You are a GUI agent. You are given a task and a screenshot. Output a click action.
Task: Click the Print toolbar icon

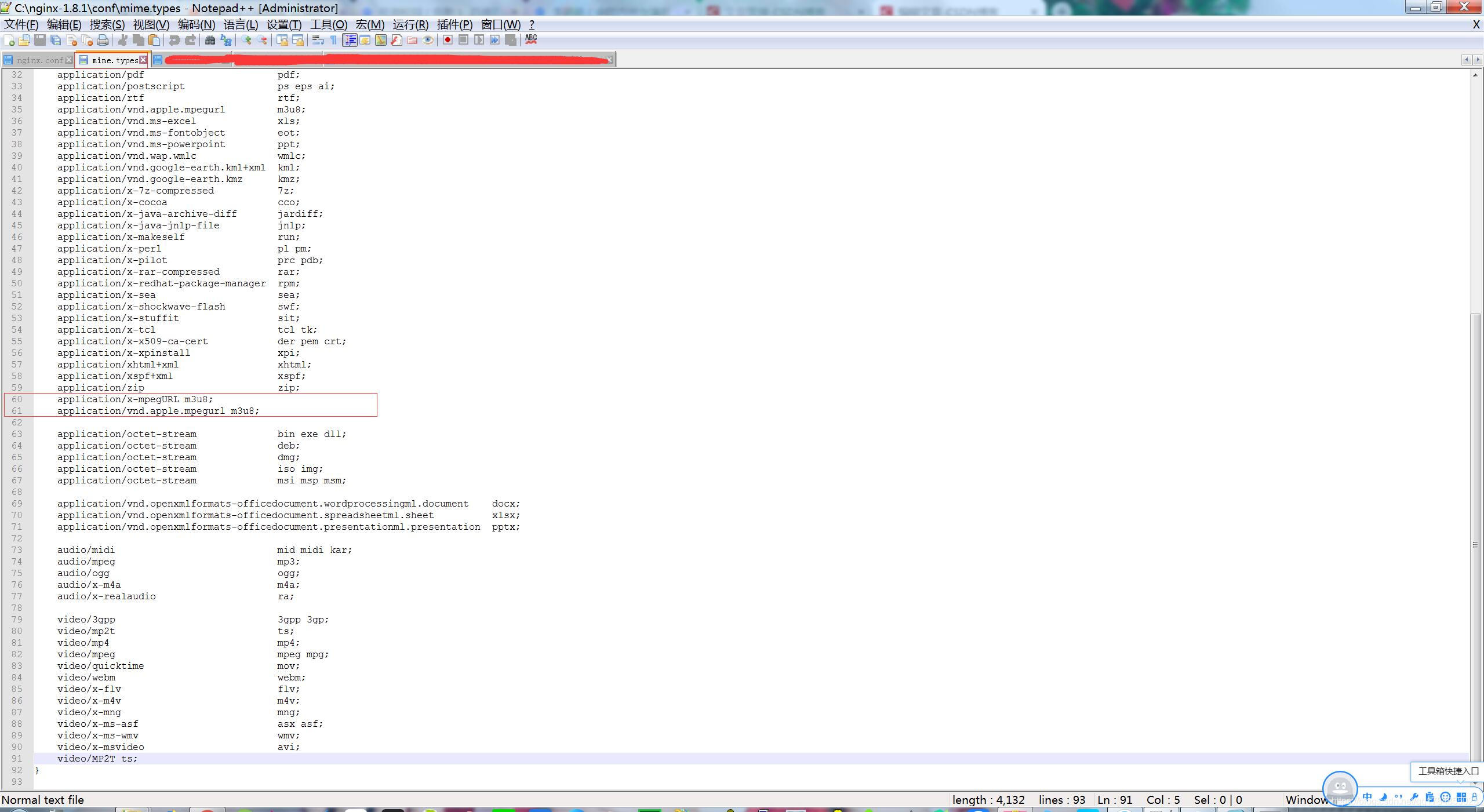(x=103, y=40)
